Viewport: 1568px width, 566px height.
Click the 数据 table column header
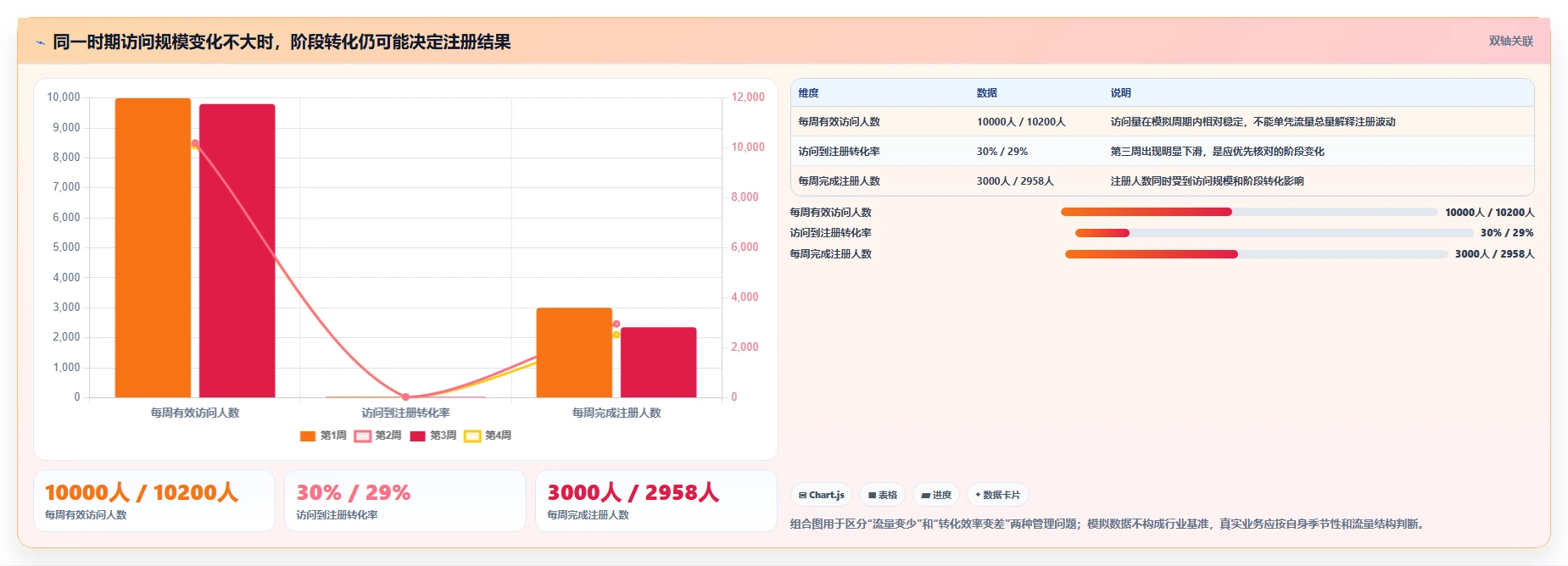tap(986, 93)
